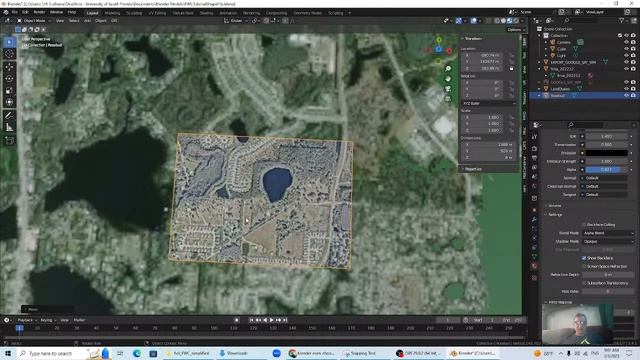Viewport: 640px width, 360px height.
Task: Switch perspective/orthographic grid icon in viewport
Action: point(448,99)
